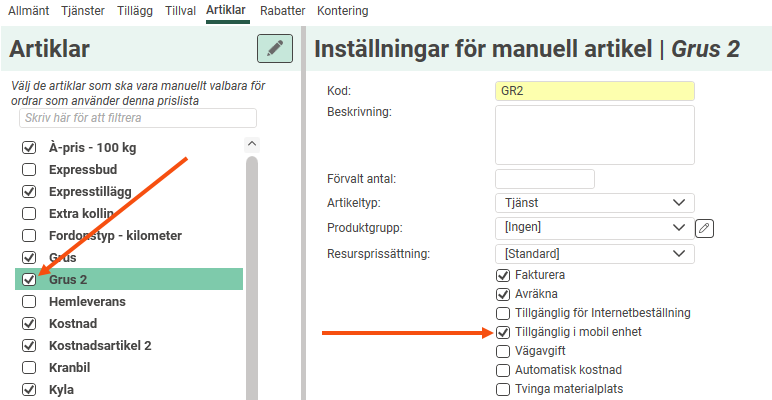Switch to the Rabatter tab
The width and height of the screenshot is (772, 400).
pos(282,11)
